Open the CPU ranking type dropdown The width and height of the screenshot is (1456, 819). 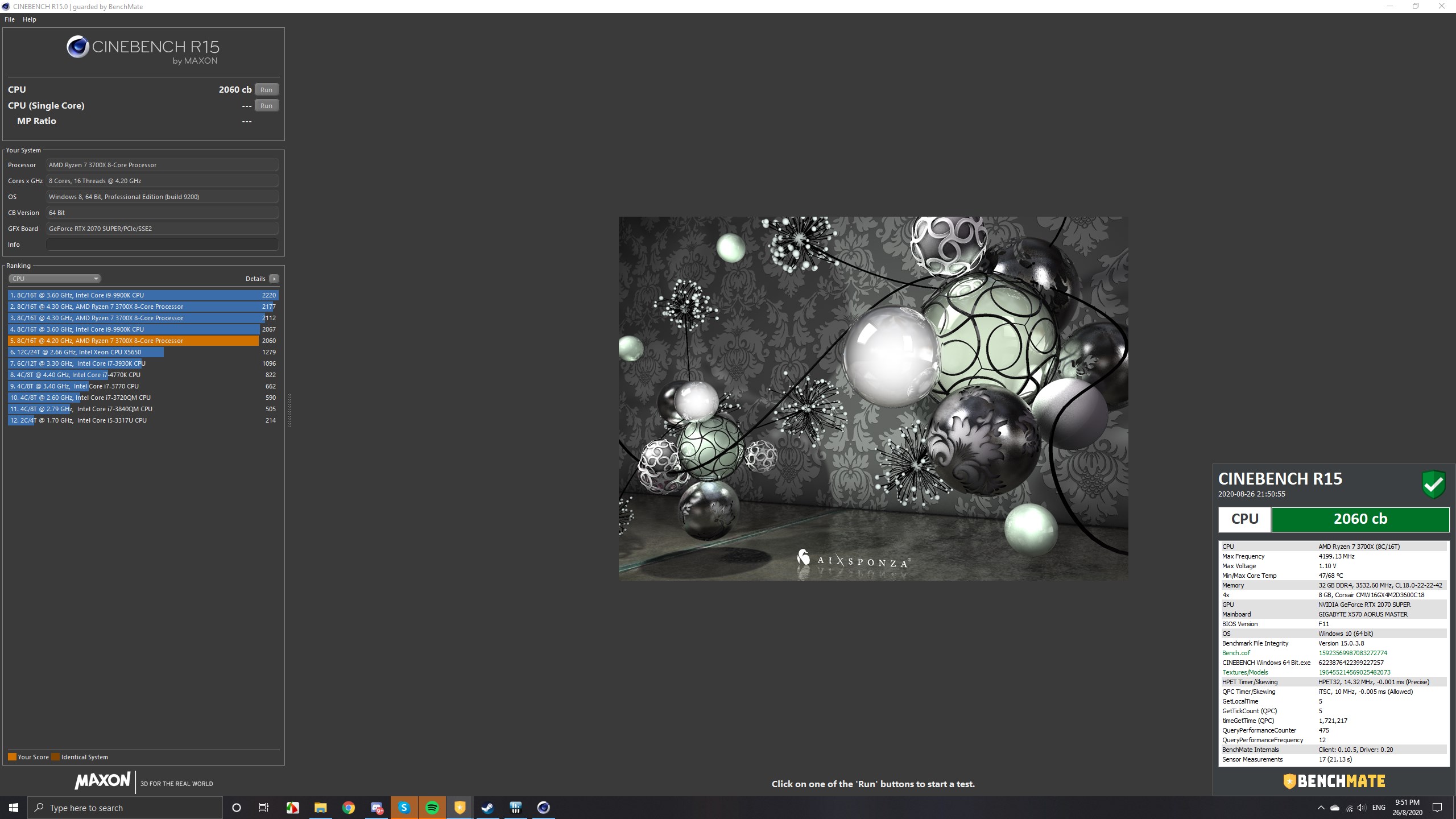tap(55, 279)
